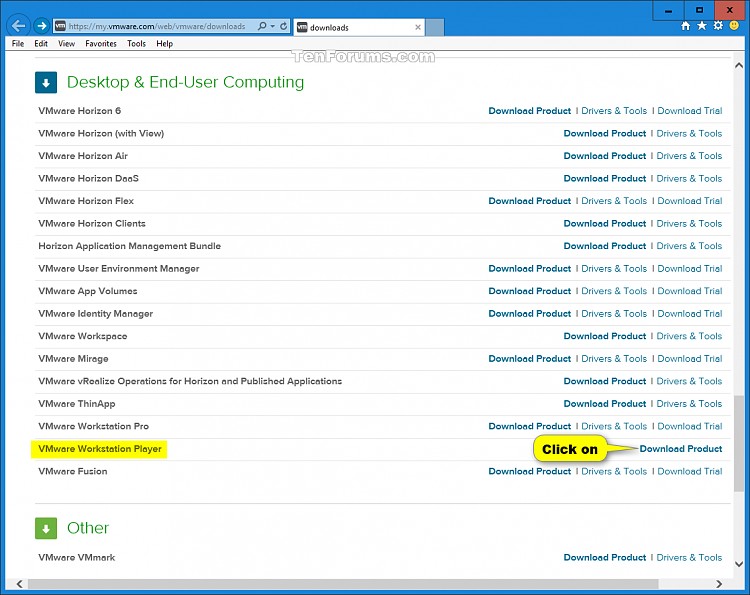Viewport: 750px width, 595px height.
Task: Click Download Product for VMware Horizon Clients
Action: (605, 223)
